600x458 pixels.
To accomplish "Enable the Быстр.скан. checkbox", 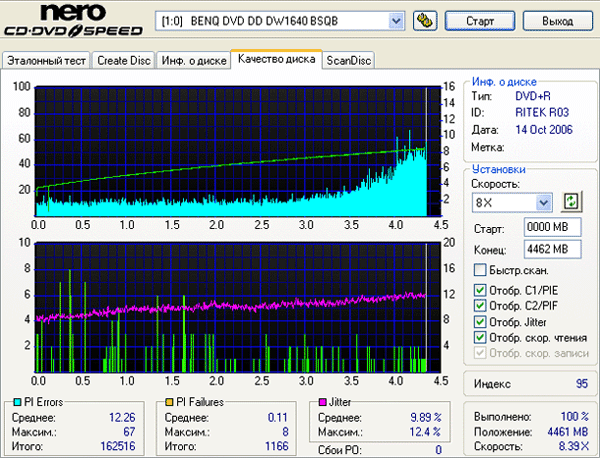I will (481, 271).
